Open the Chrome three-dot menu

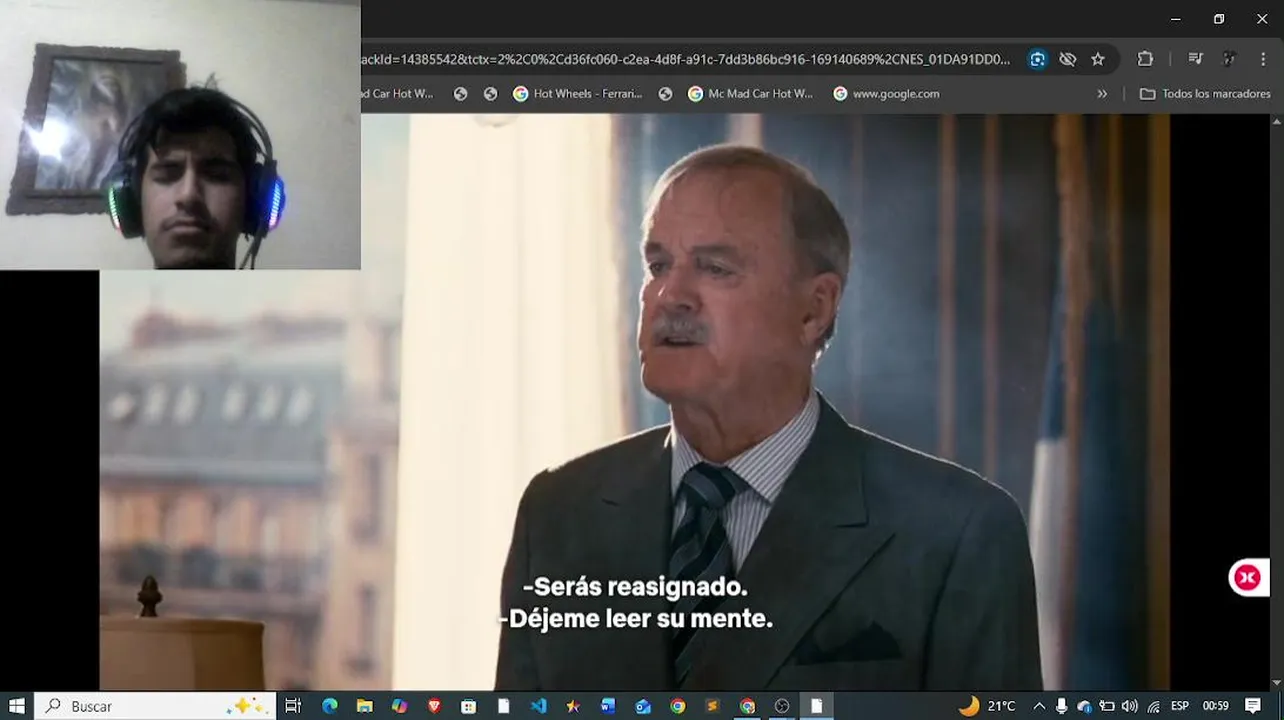(x=1264, y=59)
